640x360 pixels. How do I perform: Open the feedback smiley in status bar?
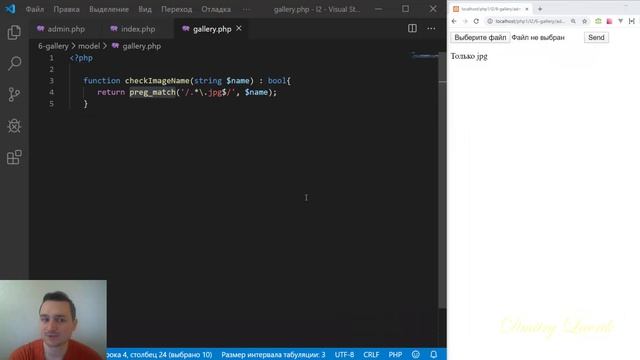416,354
